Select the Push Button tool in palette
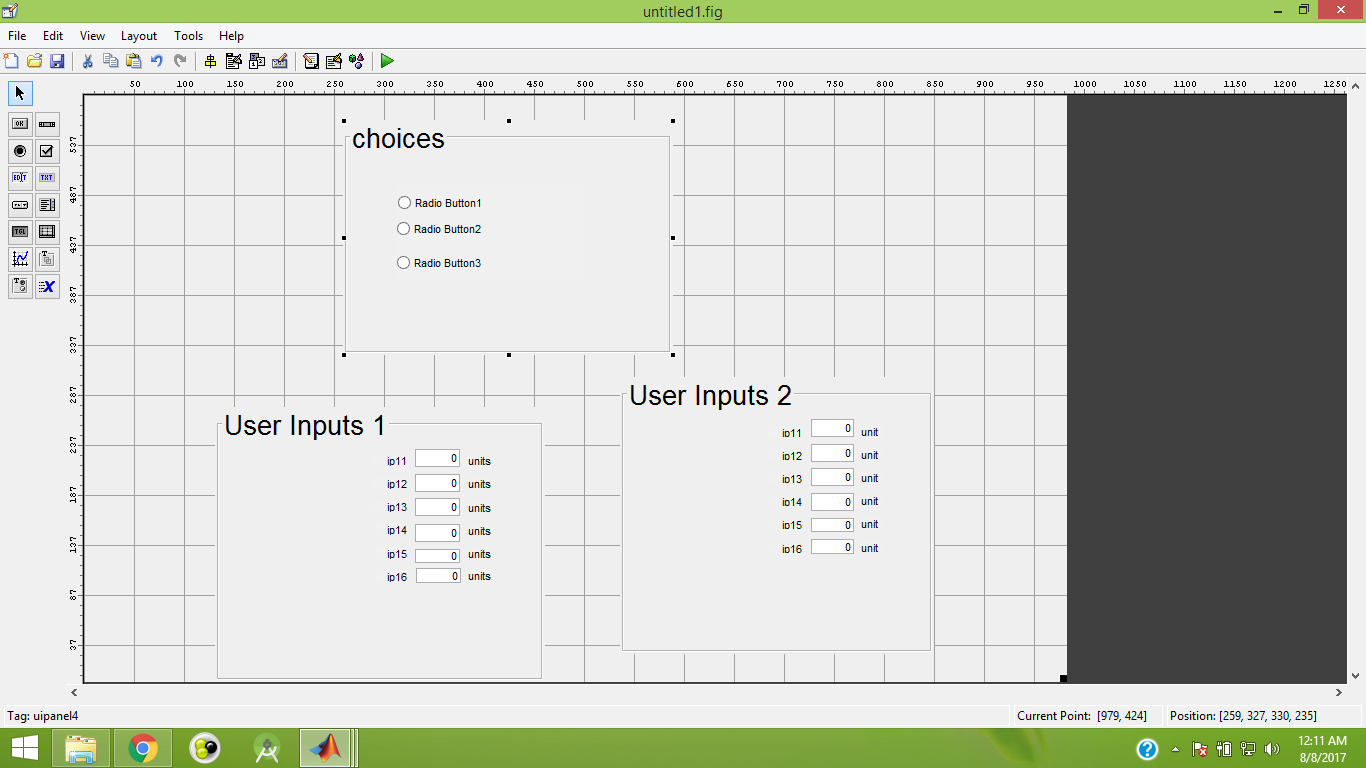The image size is (1366, 768). [x=20, y=124]
